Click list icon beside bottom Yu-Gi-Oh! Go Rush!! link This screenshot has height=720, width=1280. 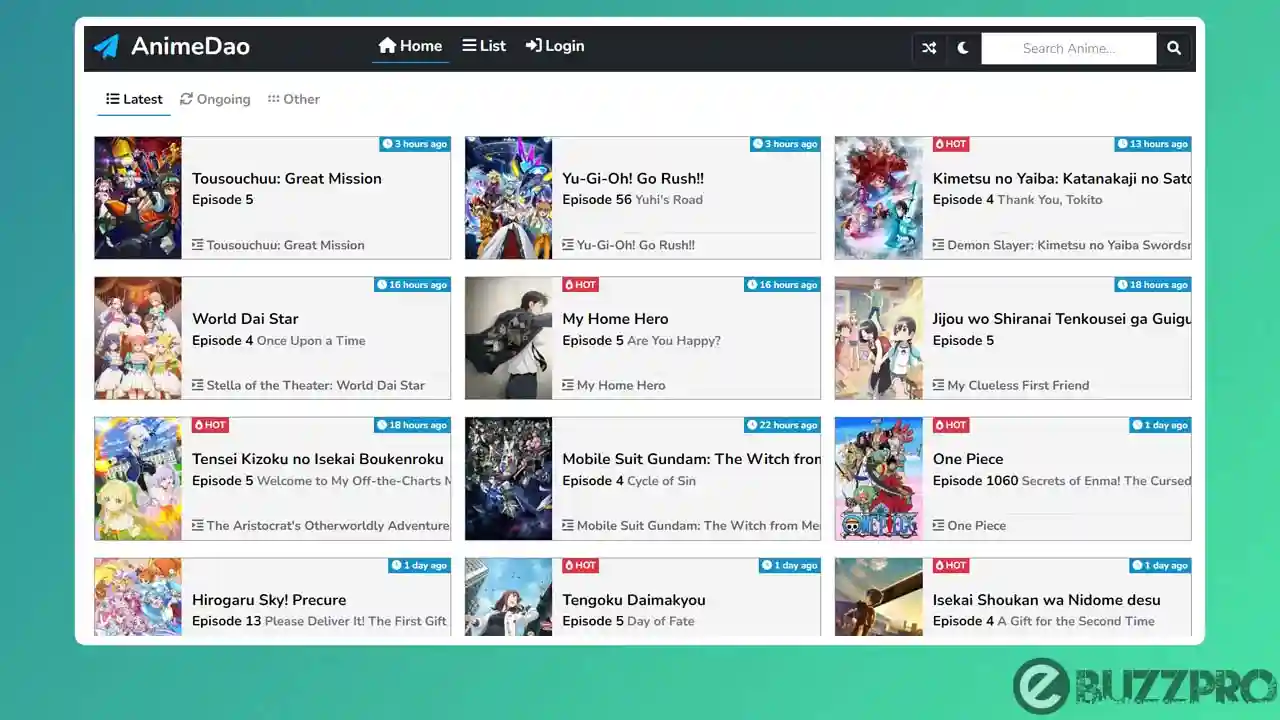click(568, 245)
